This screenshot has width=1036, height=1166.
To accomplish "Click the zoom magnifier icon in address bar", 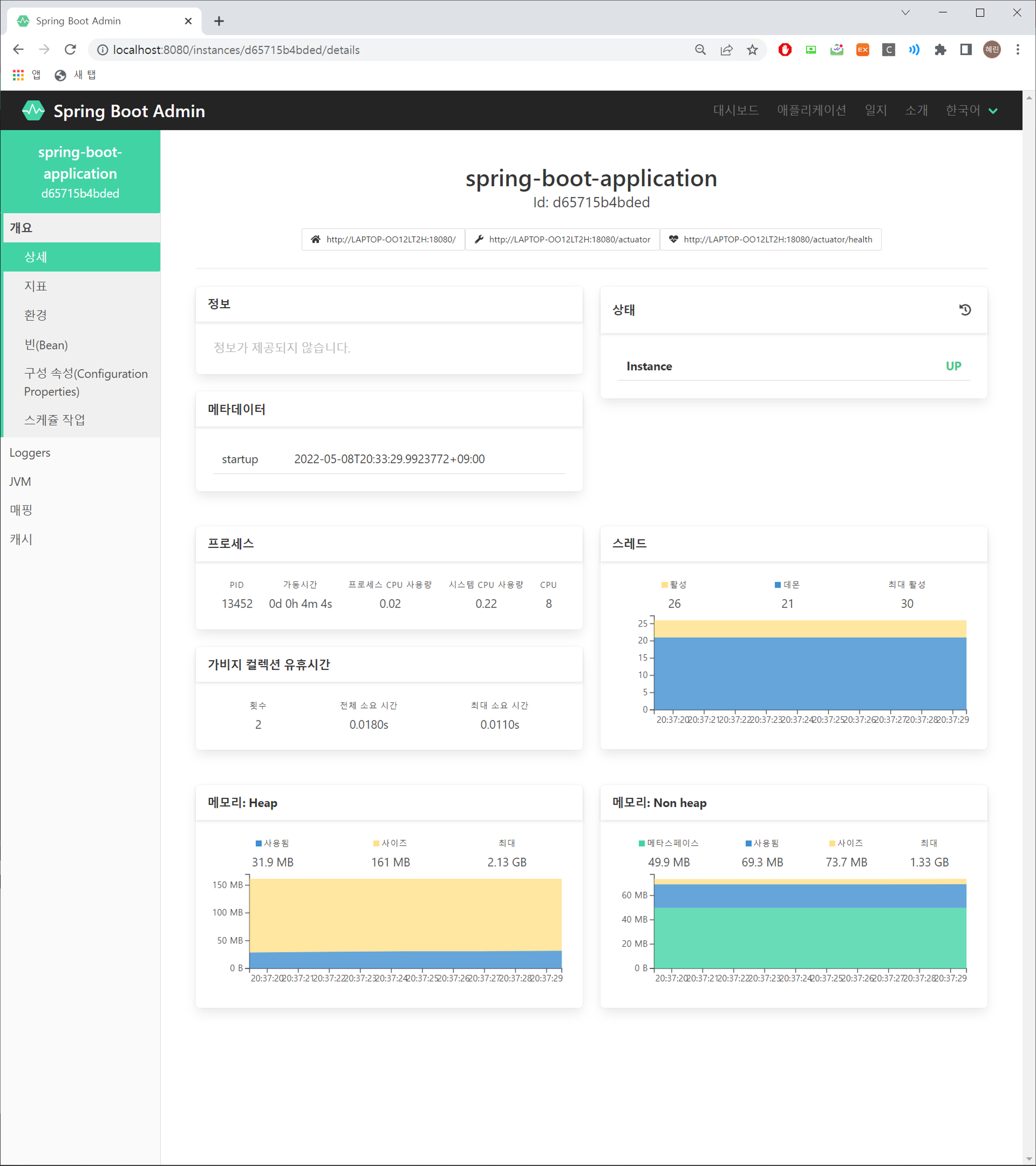I will point(700,50).
